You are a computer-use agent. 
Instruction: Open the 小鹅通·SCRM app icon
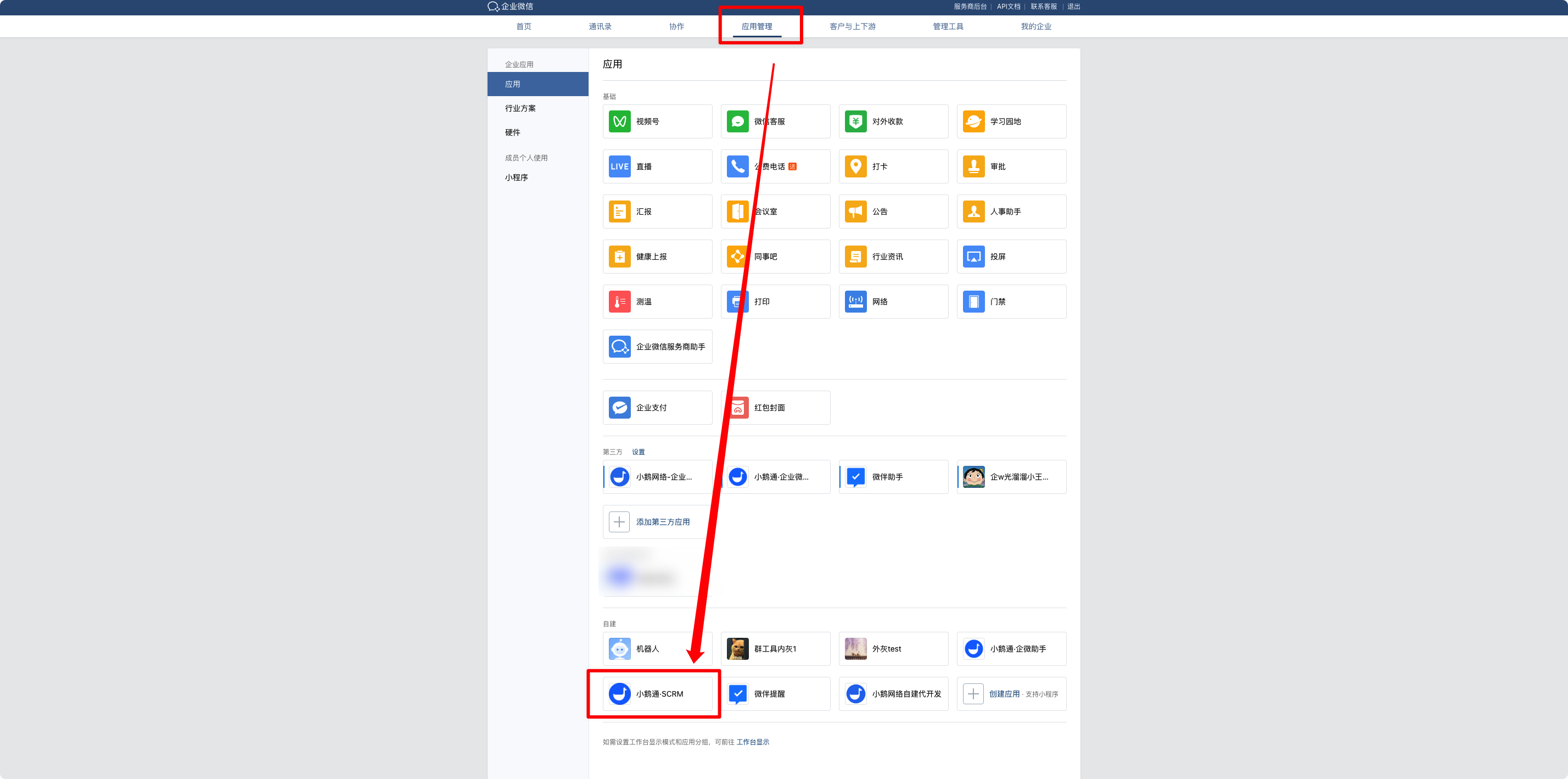pyautogui.click(x=620, y=694)
